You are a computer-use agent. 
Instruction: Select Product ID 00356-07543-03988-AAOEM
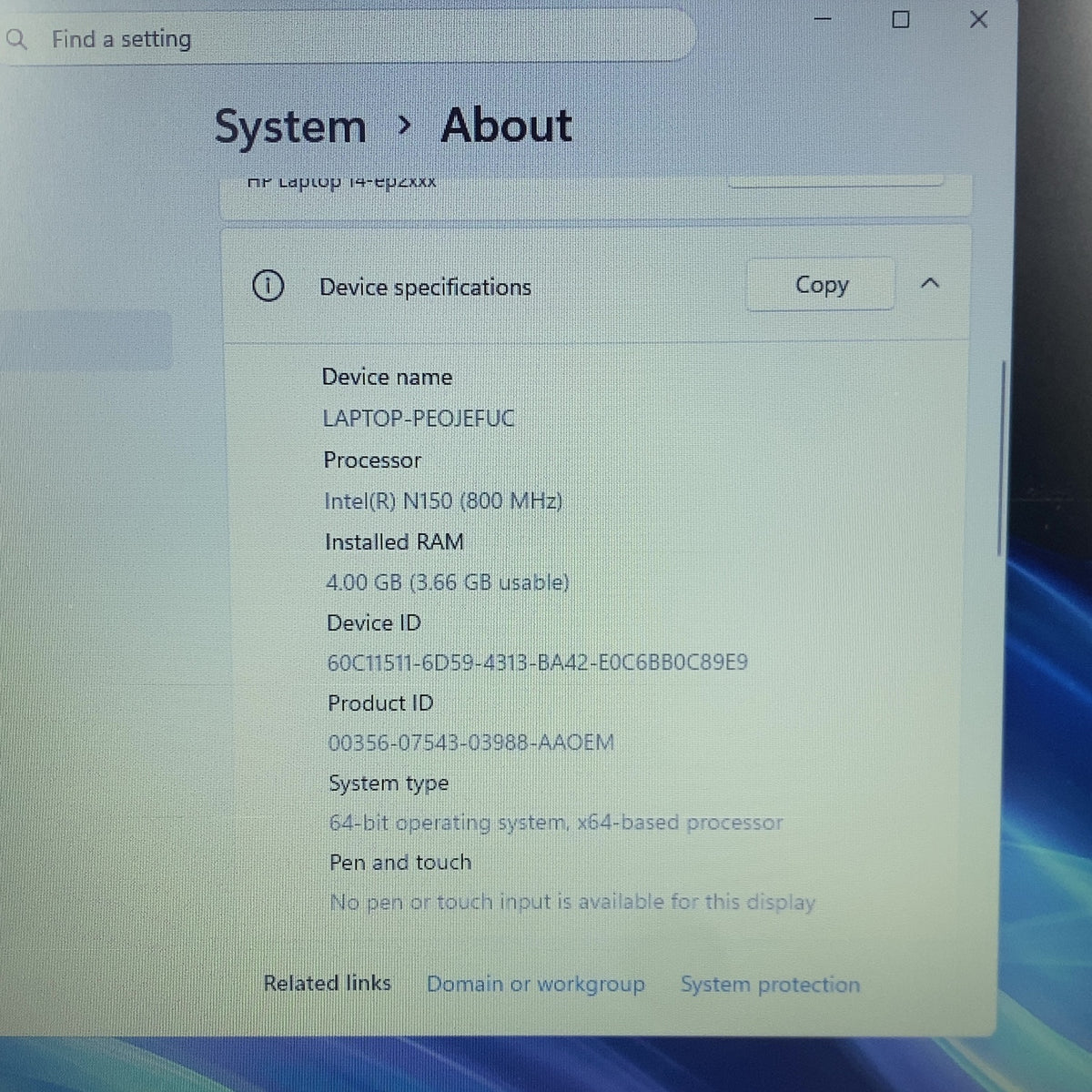pos(471,743)
